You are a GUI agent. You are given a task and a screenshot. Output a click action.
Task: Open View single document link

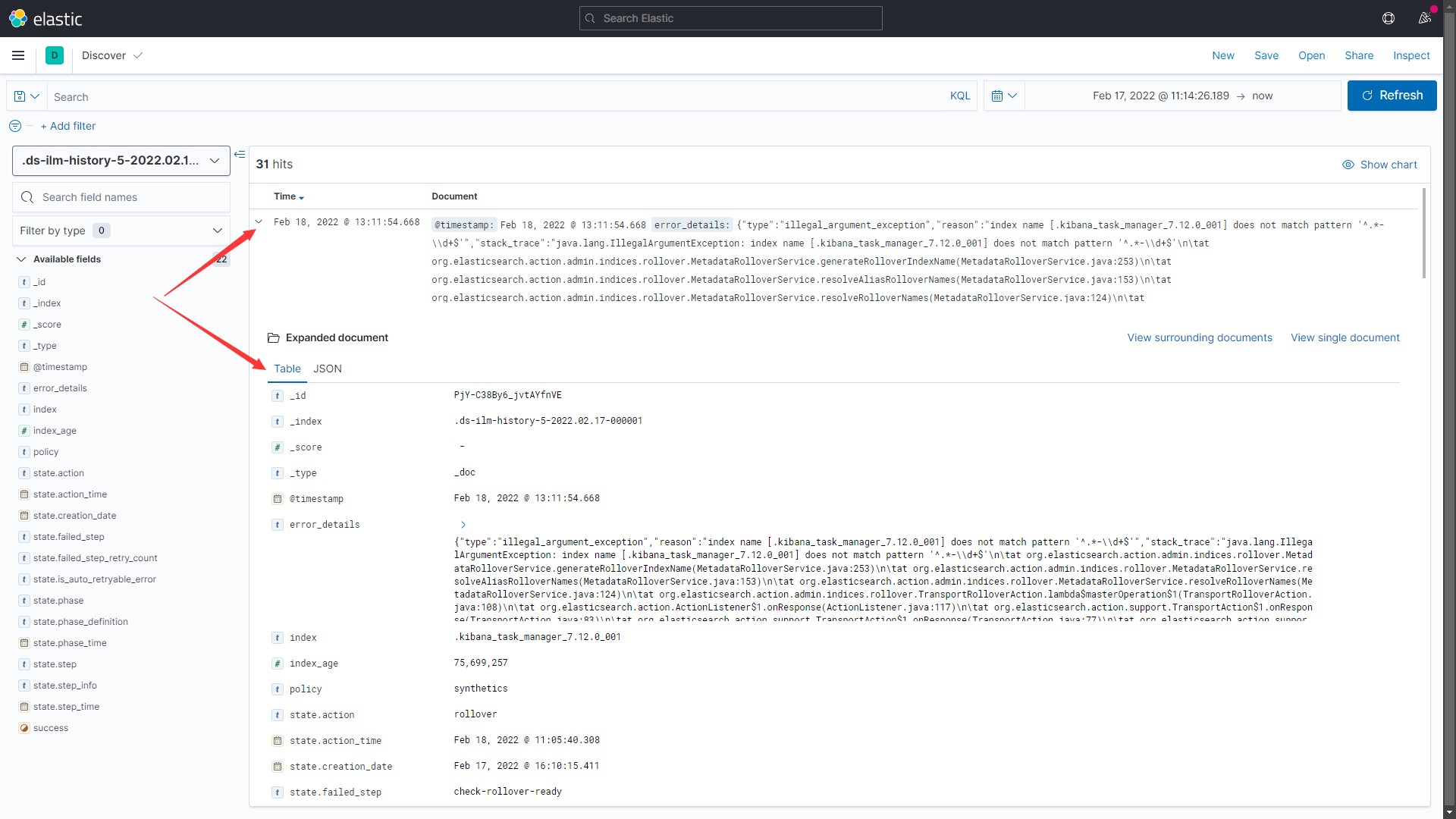pos(1345,338)
